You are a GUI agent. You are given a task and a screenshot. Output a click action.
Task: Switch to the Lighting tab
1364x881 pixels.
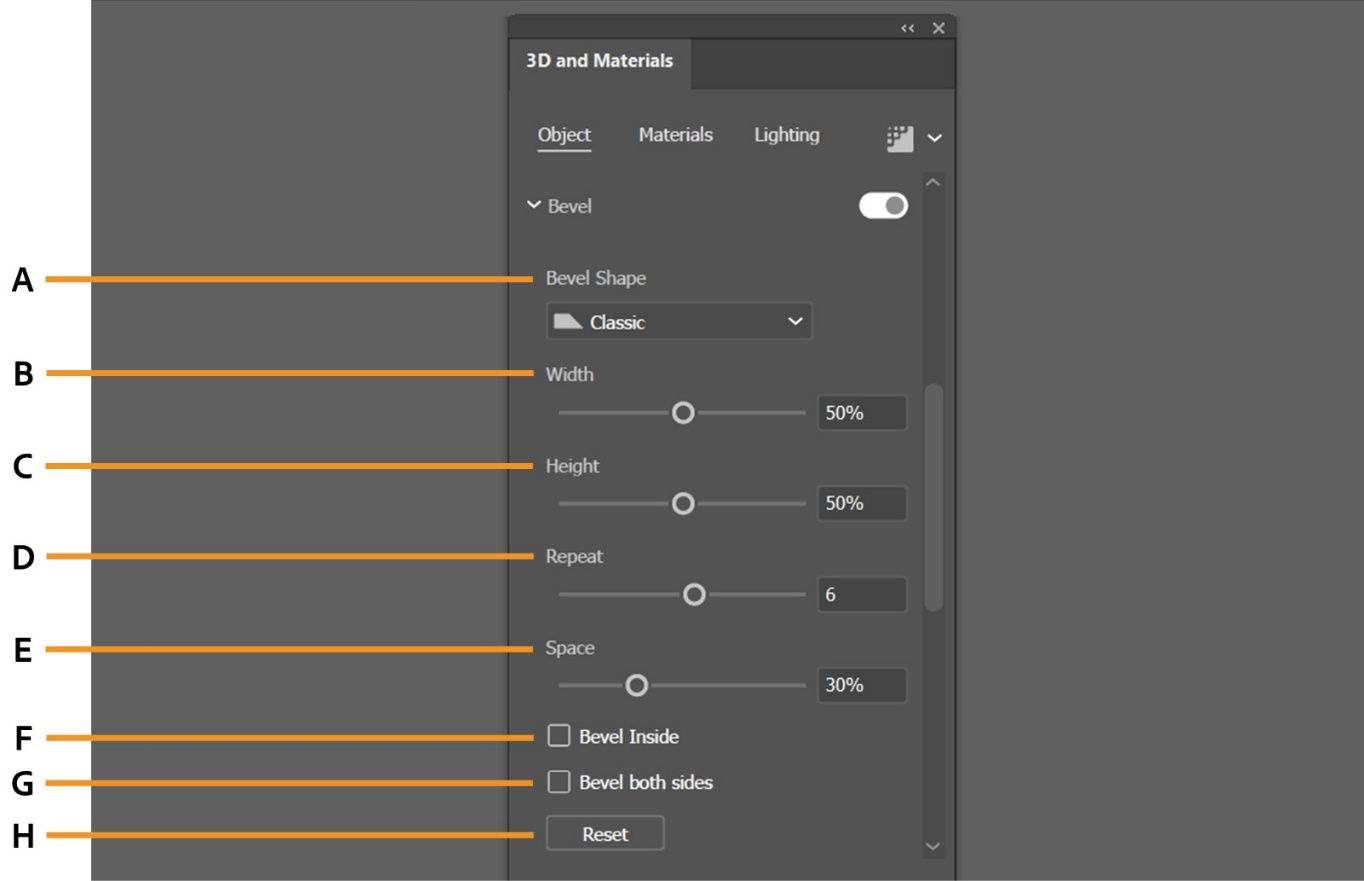click(x=786, y=135)
